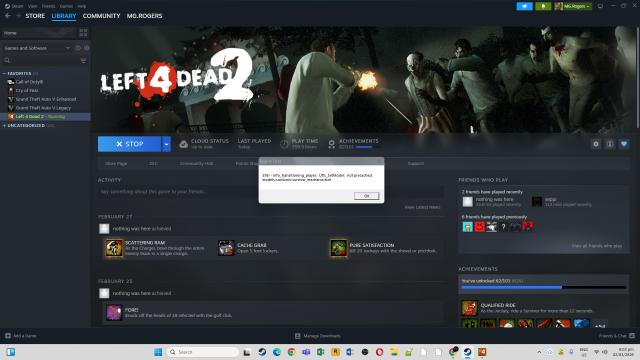Open the Cache Grab achievement icon
Image resolution: width=640 pixels, height=360 pixels.
click(x=226, y=248)
